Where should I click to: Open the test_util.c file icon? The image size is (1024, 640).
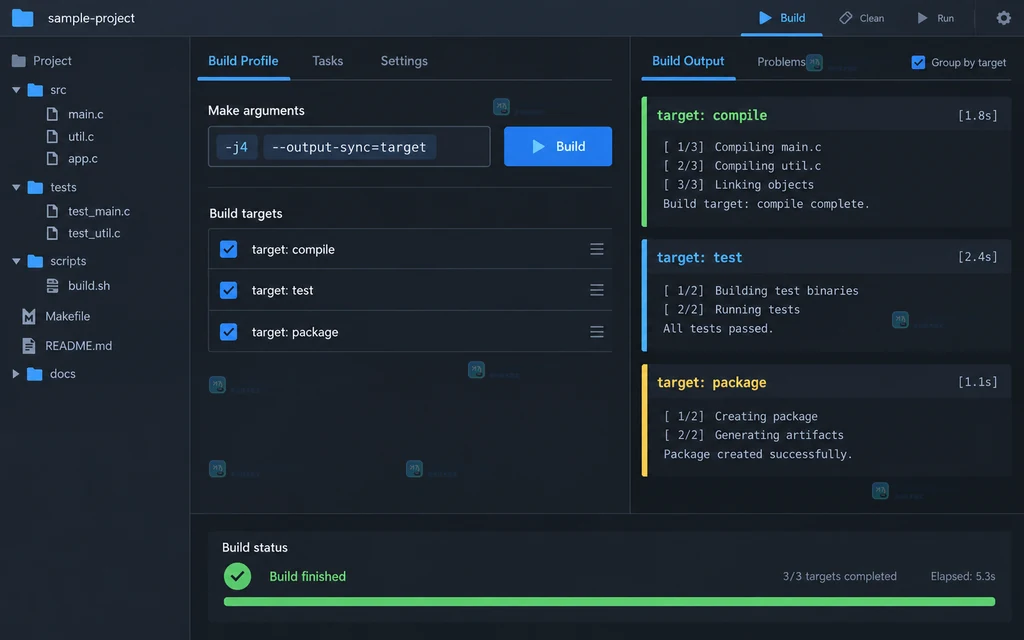coord(52,233)
